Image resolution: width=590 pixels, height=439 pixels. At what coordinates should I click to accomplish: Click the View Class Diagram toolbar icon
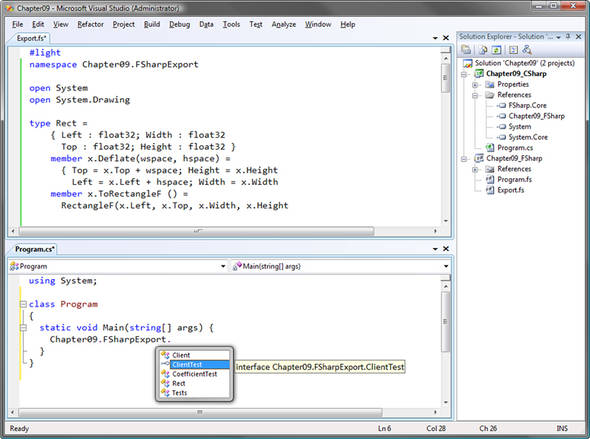click(x=527, y=50)
